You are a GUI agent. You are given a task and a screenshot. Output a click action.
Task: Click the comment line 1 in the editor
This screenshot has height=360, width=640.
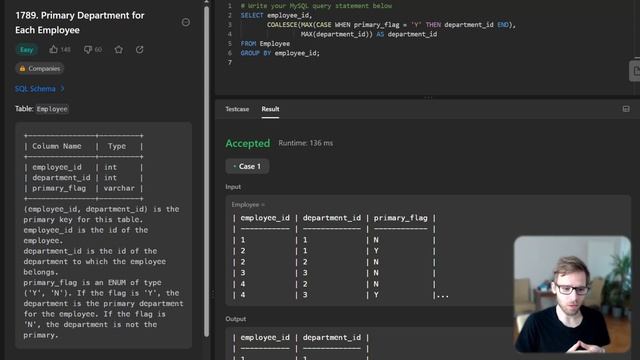pos(316,6)
